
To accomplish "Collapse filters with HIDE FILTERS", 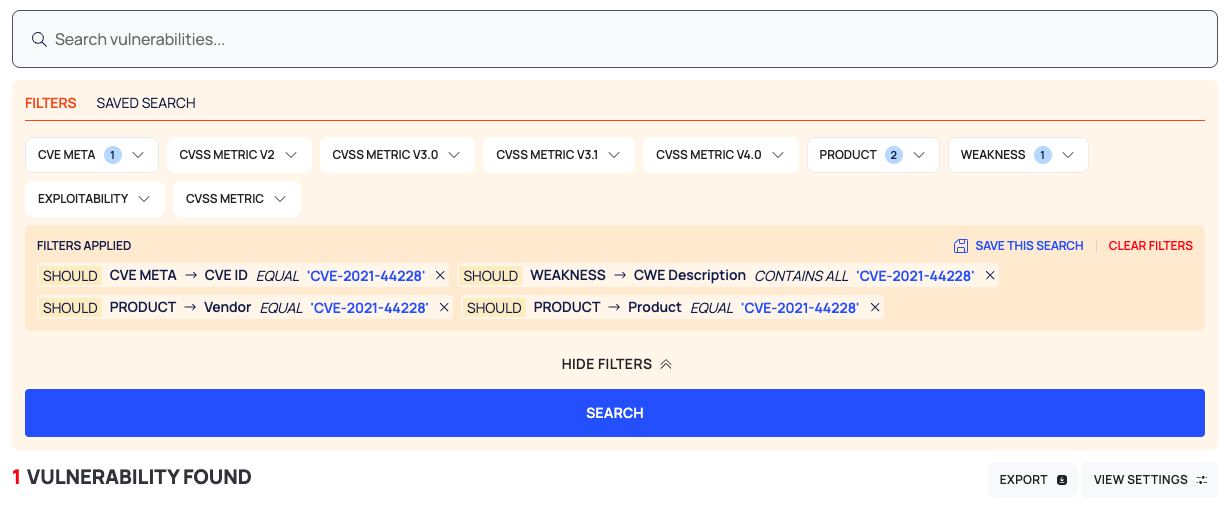I will [x=616, y=364].
